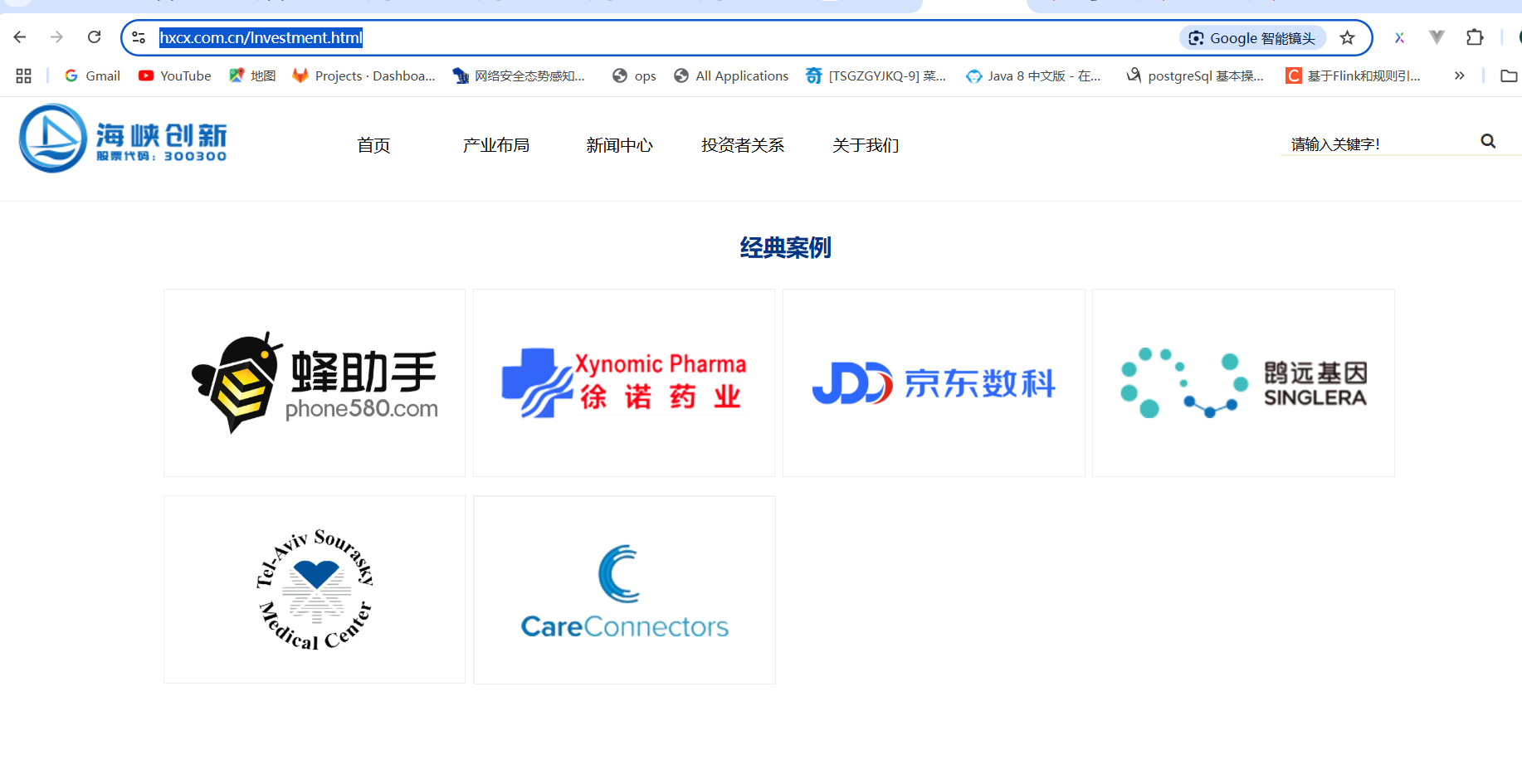Open the Java 8 中文版 bookmark

click(1033, 75)
